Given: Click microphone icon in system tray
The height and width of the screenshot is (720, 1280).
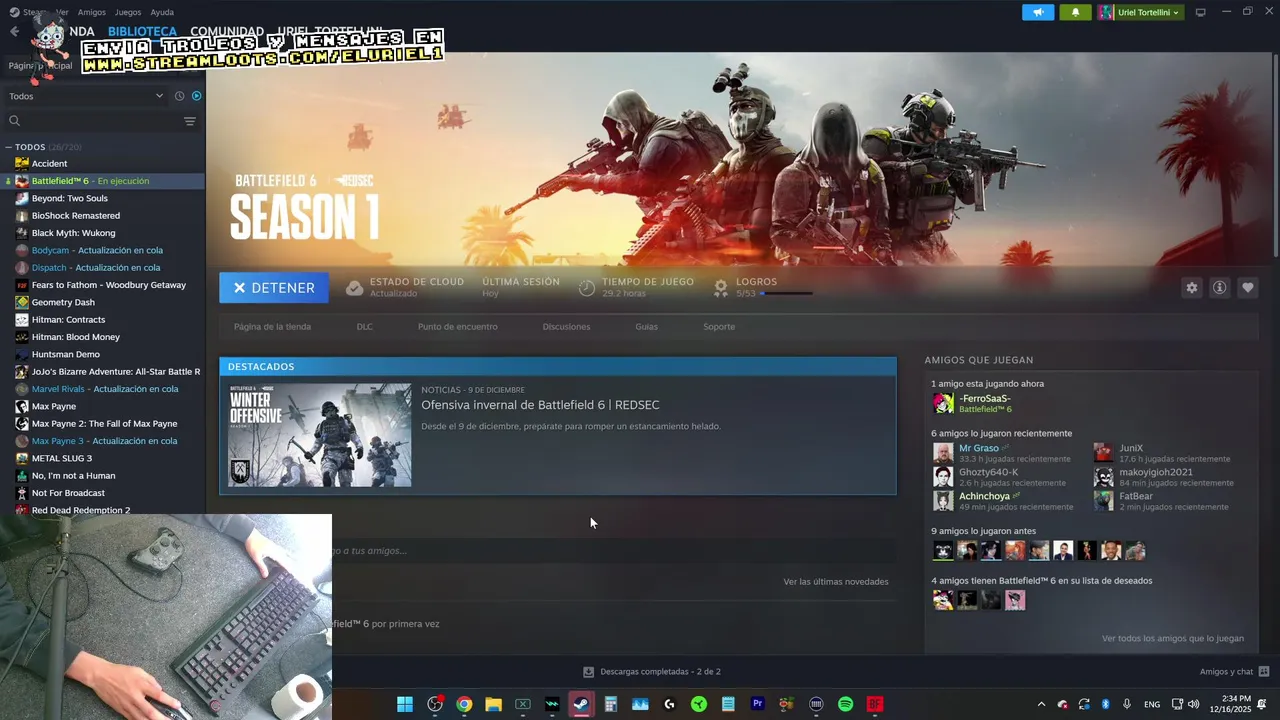Looking at the screenshot, I should pyautogui.click(x=1127, y=704).
